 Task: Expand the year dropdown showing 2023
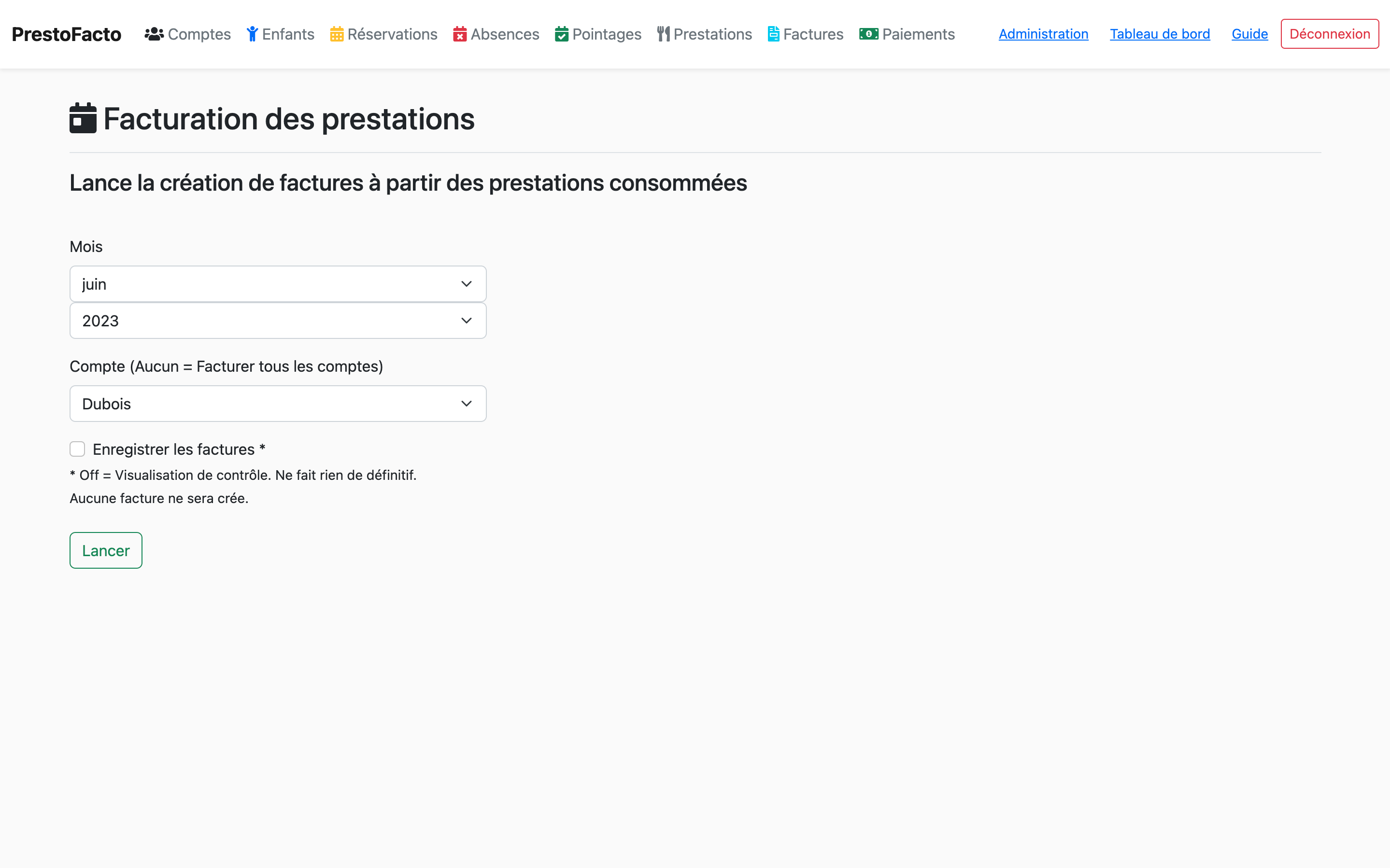coord(278,321)
